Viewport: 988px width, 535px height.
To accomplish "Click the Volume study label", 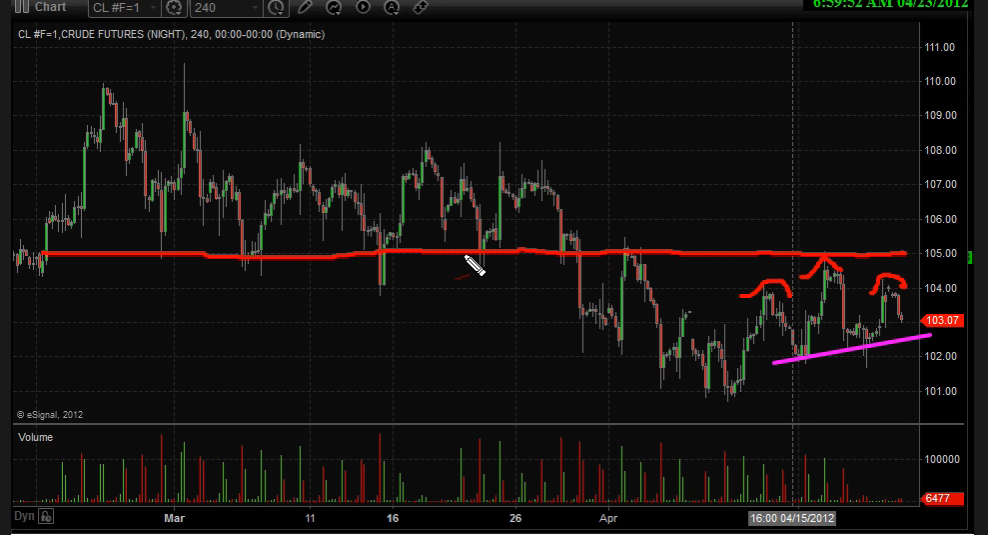I will (x=35, y=437).
